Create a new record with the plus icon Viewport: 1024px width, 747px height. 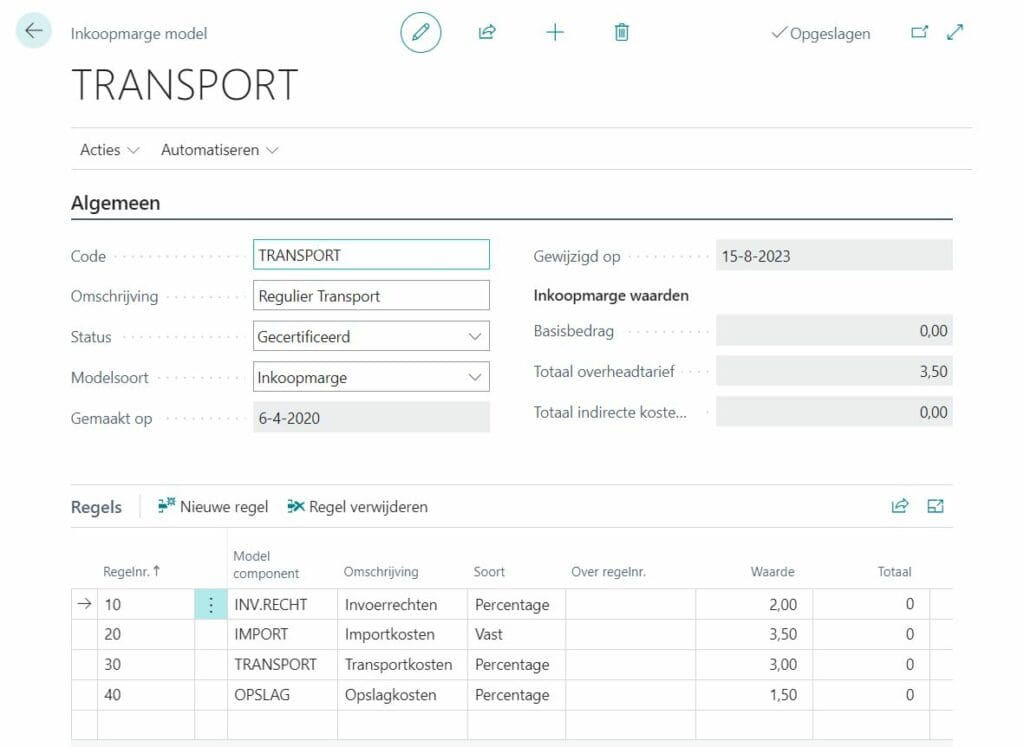click(555, 32)
